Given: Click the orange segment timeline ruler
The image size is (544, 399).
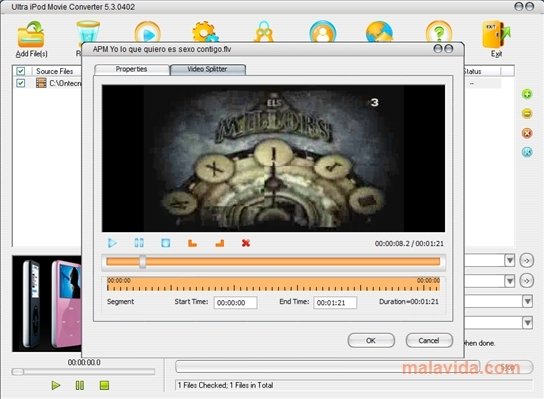Looking at the screenshot, I should point(273,284).
